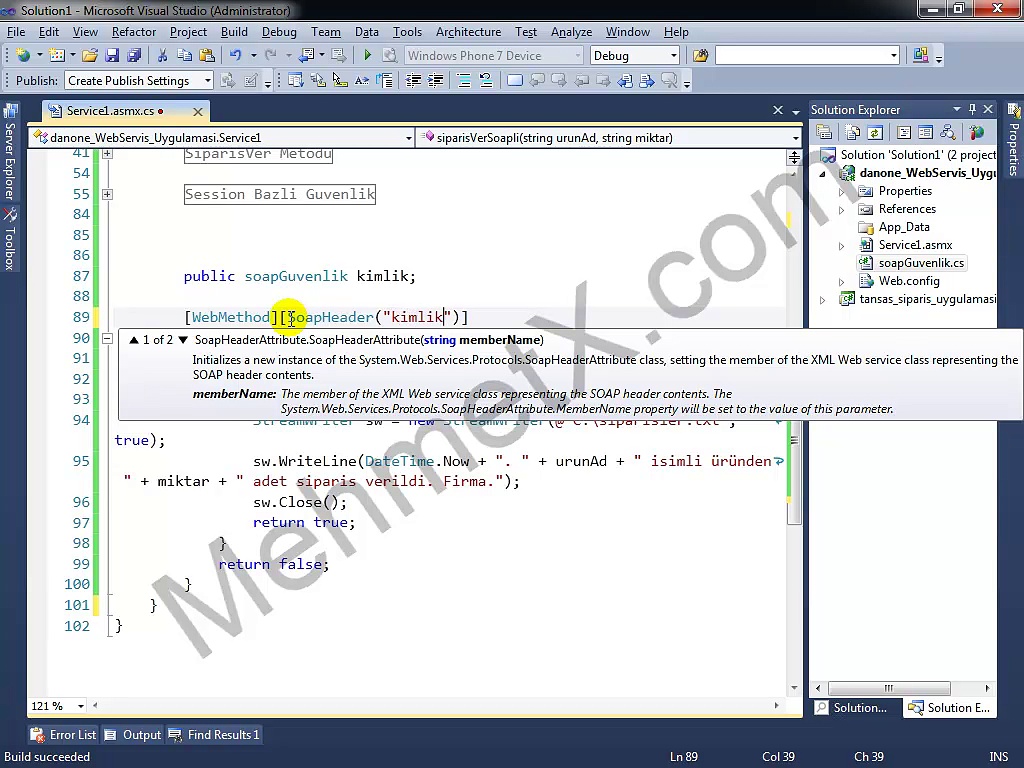The image size is (1024, 768).
Task: Select the App_Data folder in Solution Explorer
Action: (904, 227)
